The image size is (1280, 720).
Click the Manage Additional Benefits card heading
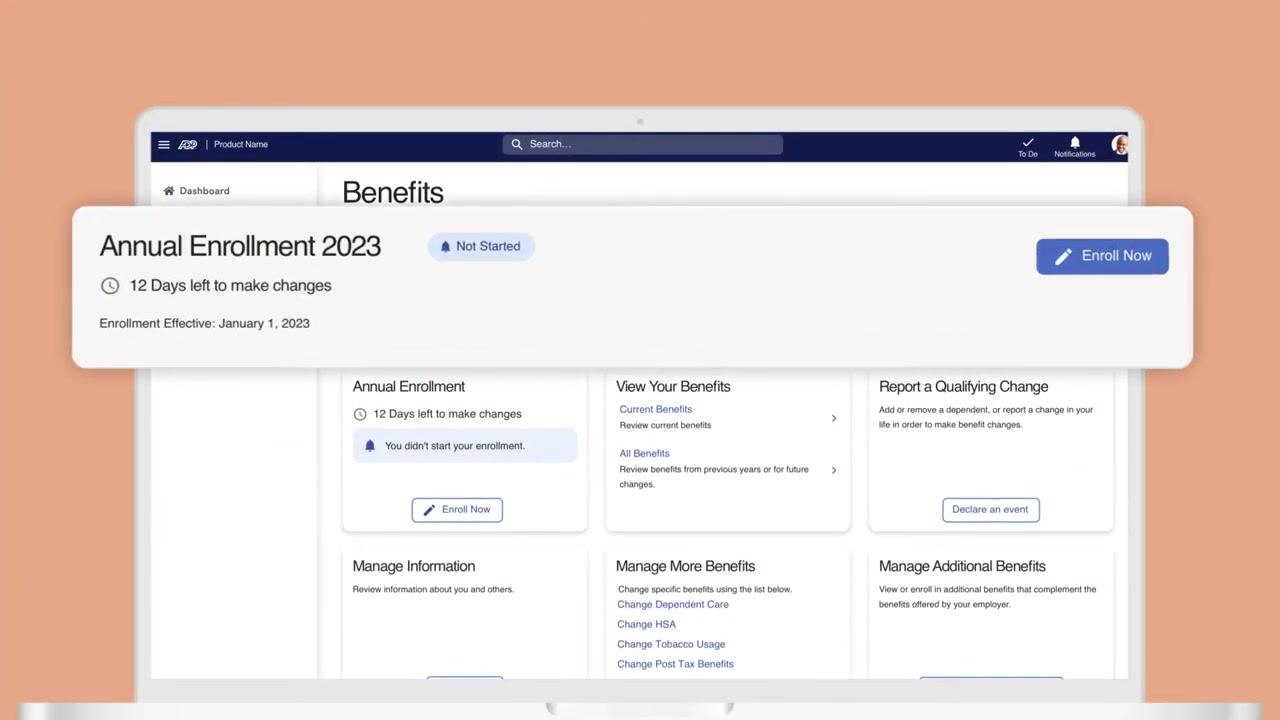(x=962, y=566)
